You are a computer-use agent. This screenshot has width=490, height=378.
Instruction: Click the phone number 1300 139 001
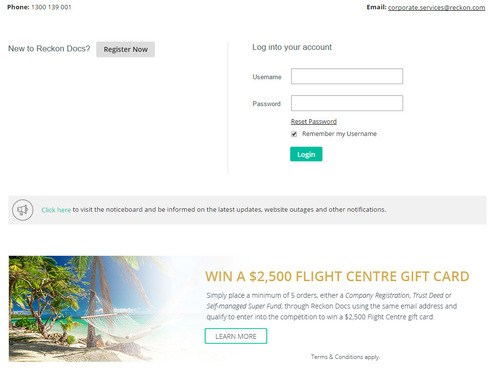[x=51, y=7]
